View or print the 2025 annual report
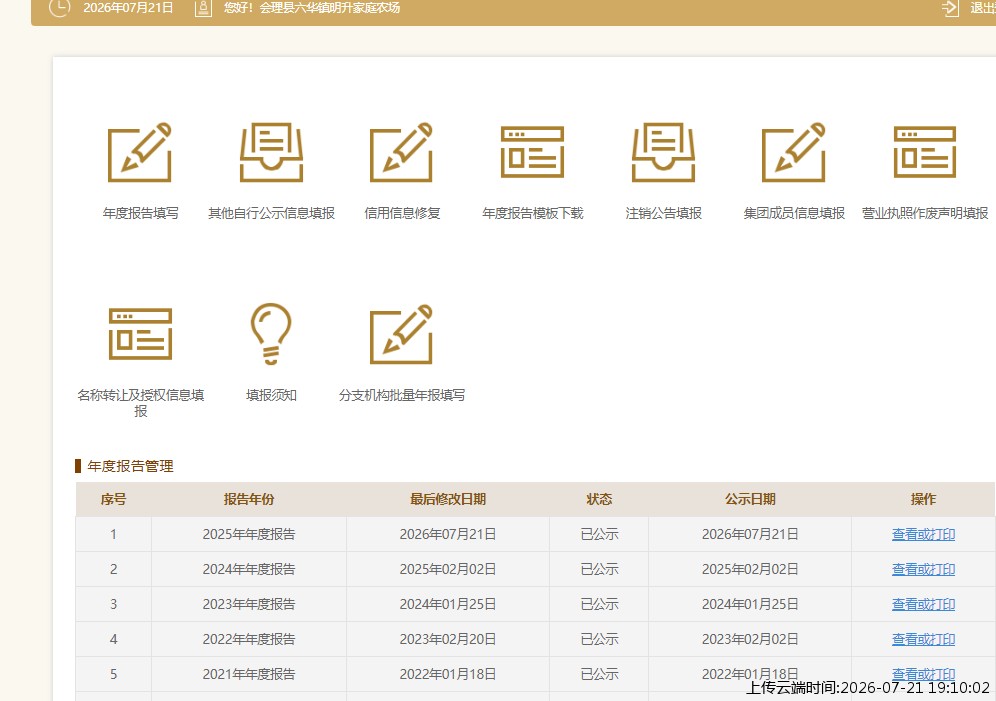The width and height of the screenshot is (996, 701). pyautogui.click(x=923, y=534)
